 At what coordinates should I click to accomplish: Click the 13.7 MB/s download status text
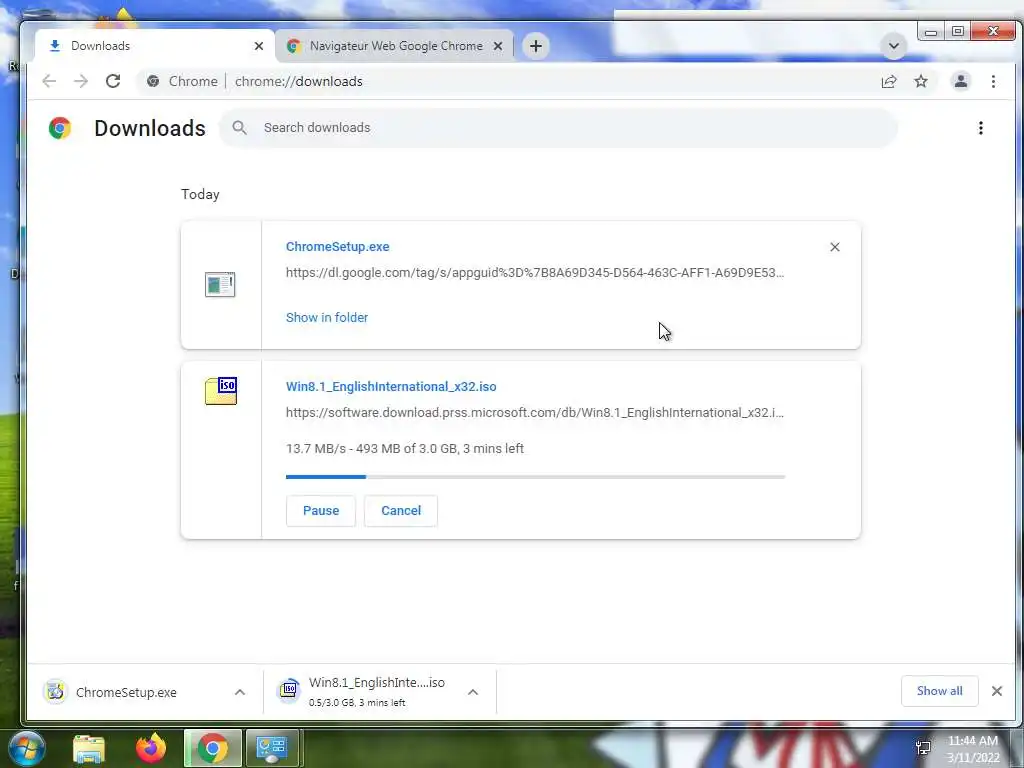pyautogui.click(x=405, y=449)
